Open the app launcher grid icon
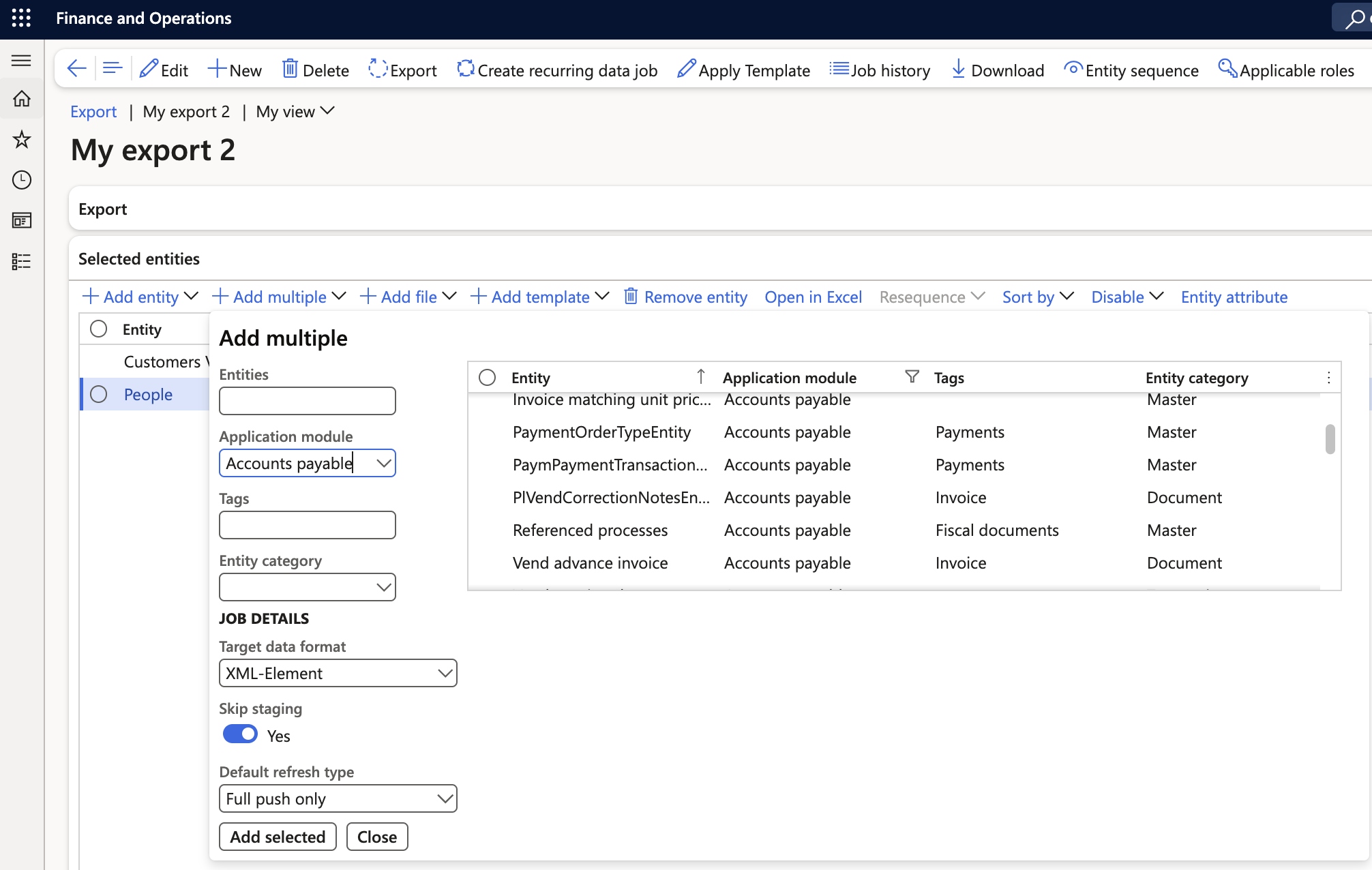 (21, 18)
